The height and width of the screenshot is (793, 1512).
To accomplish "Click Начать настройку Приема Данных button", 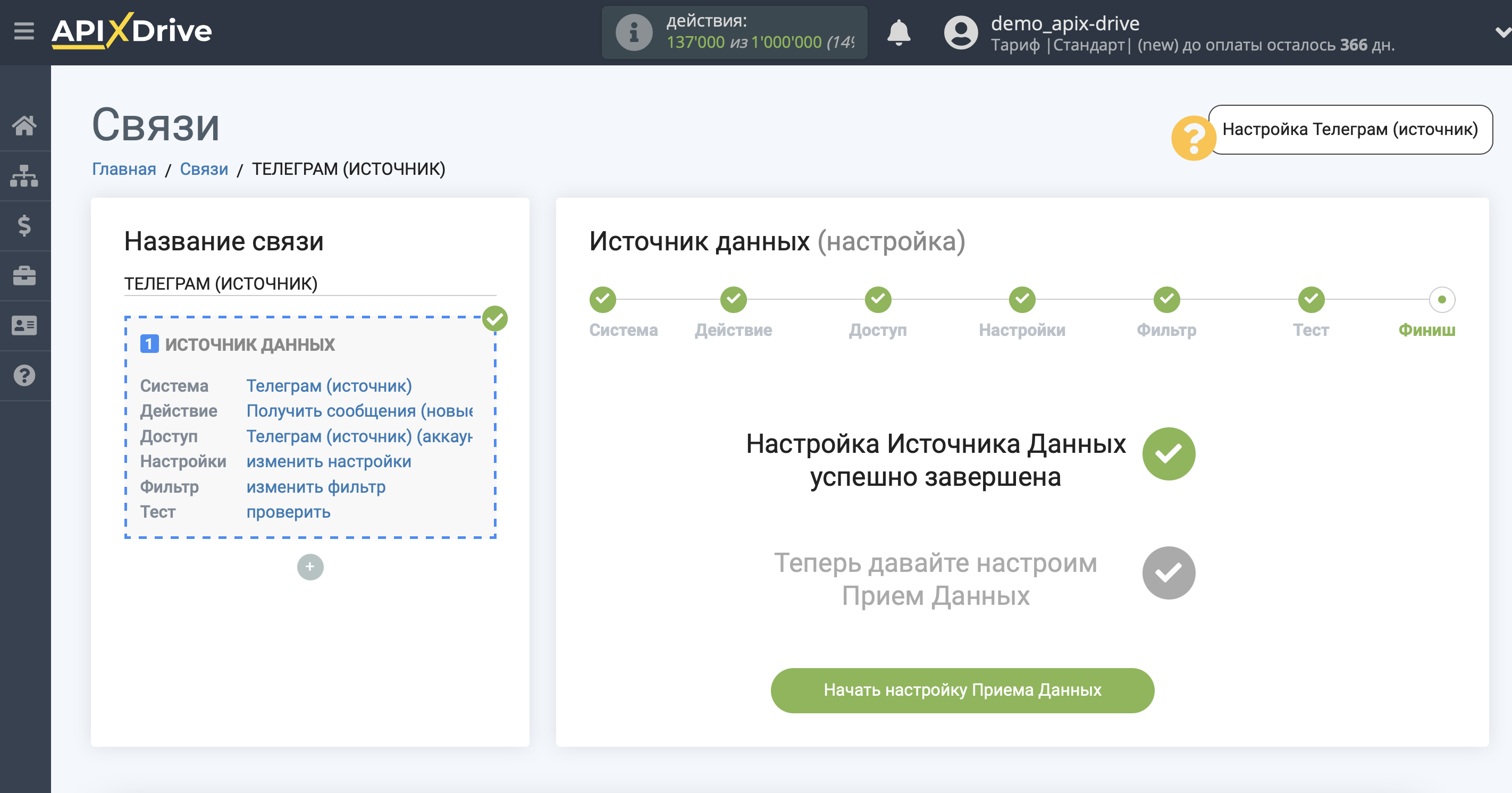I will (x=963, y=691).
